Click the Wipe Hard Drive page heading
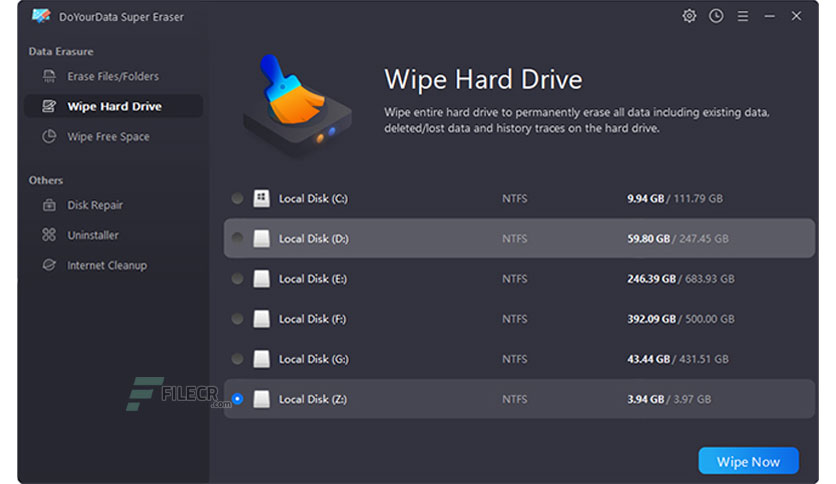 click(x=483, y=79)
